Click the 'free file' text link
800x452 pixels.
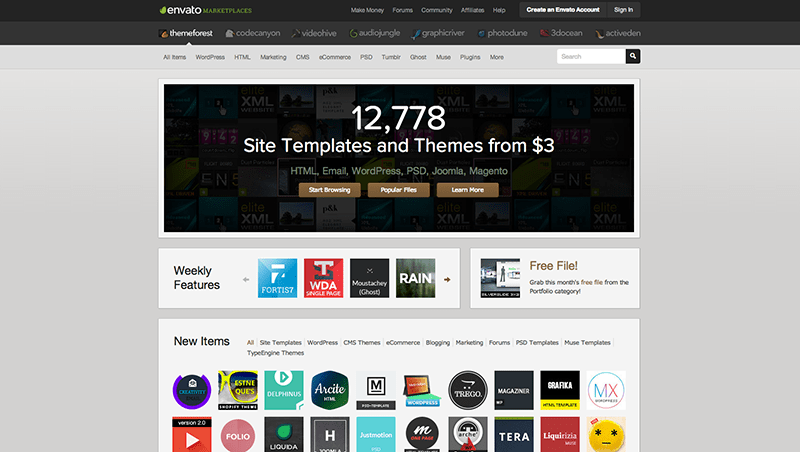592,282
